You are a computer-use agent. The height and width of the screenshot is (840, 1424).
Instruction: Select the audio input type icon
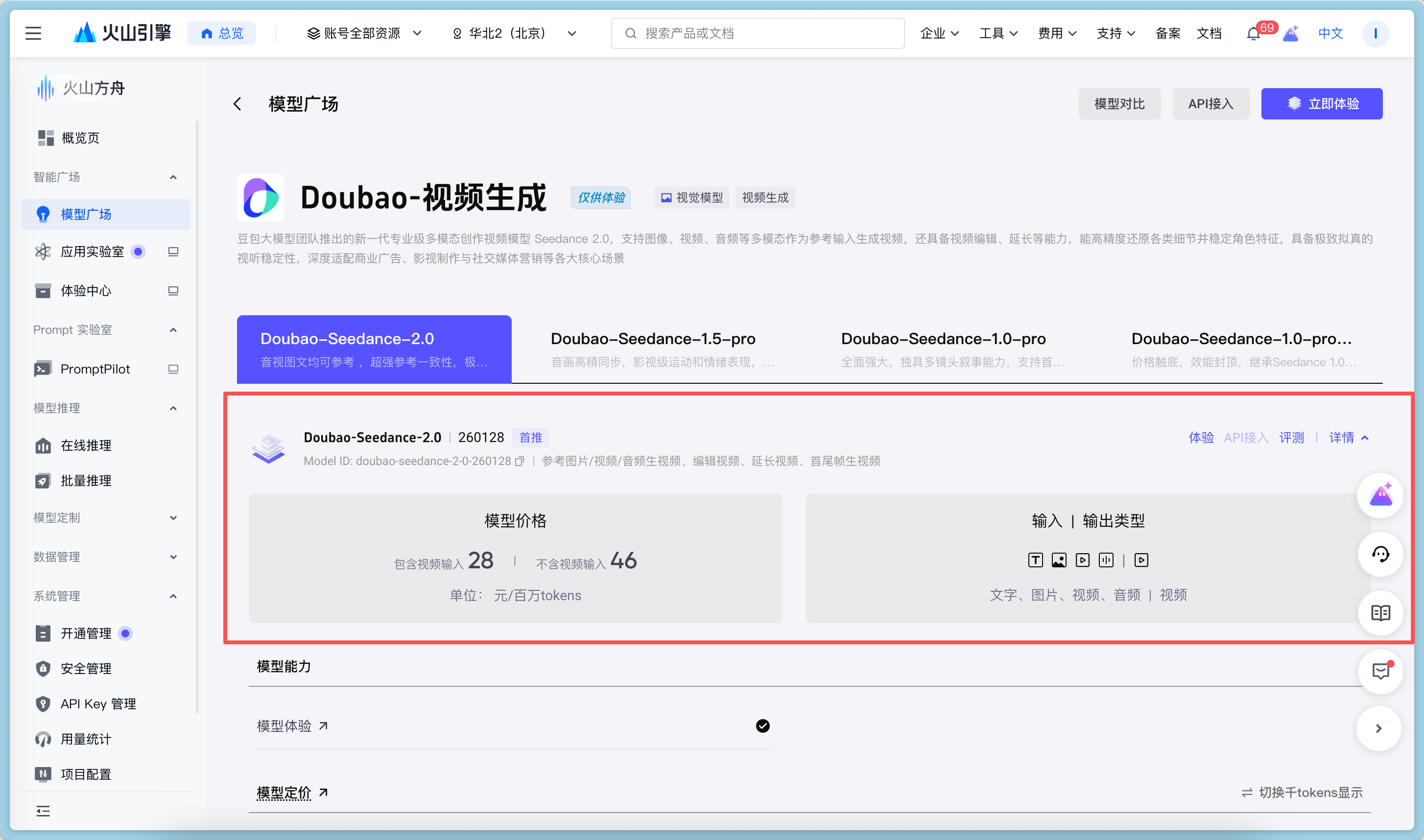pos(1107,560)
